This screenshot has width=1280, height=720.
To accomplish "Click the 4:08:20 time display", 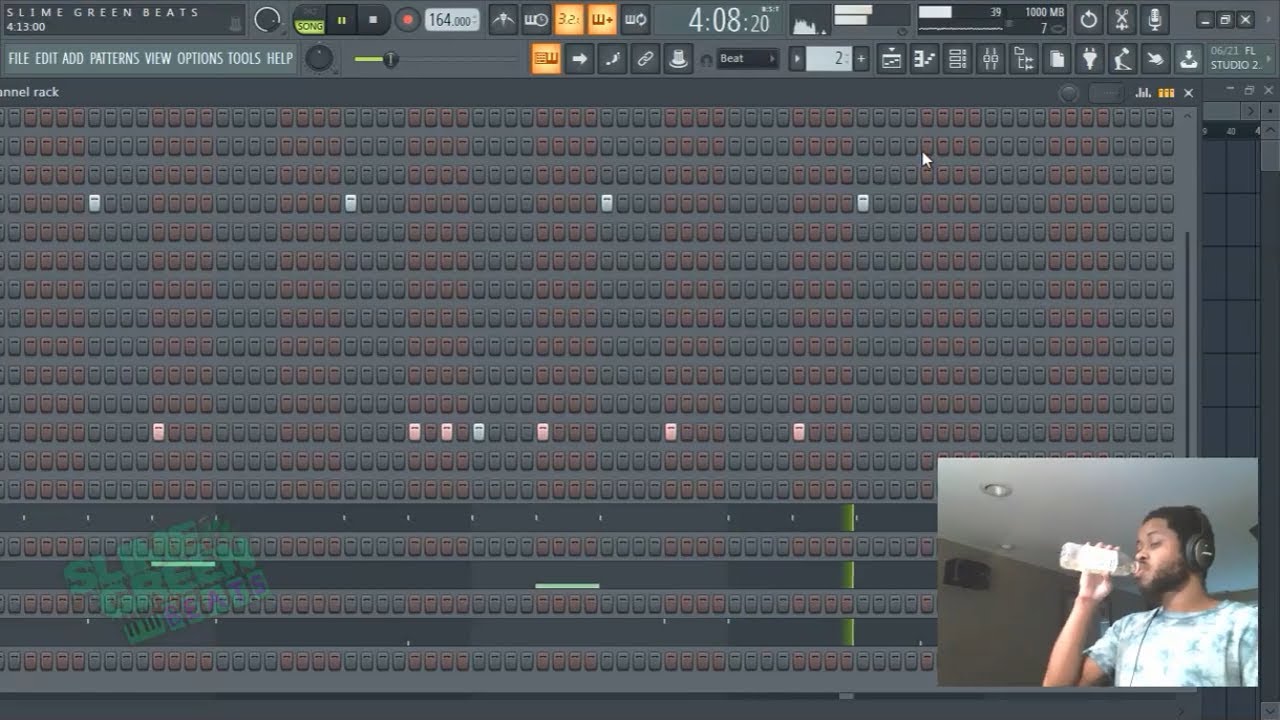I will [x=729, y=20].
